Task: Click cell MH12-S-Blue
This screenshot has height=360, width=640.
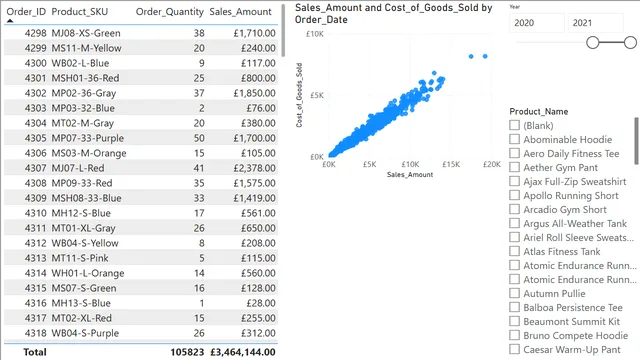Action: 81,213
